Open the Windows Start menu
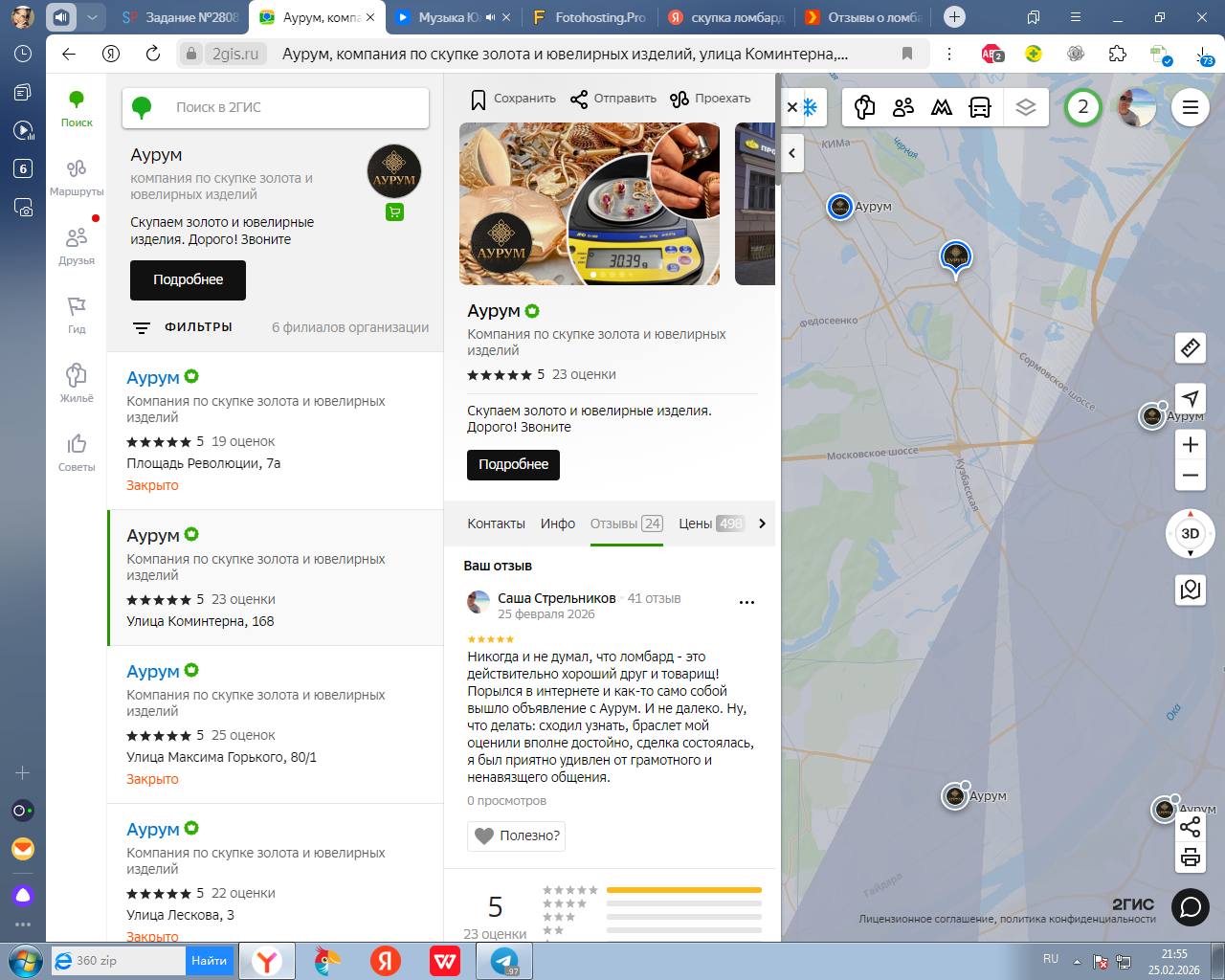Screen dimensions: 1225x980 pyautogui.click(x=25, y=961)
